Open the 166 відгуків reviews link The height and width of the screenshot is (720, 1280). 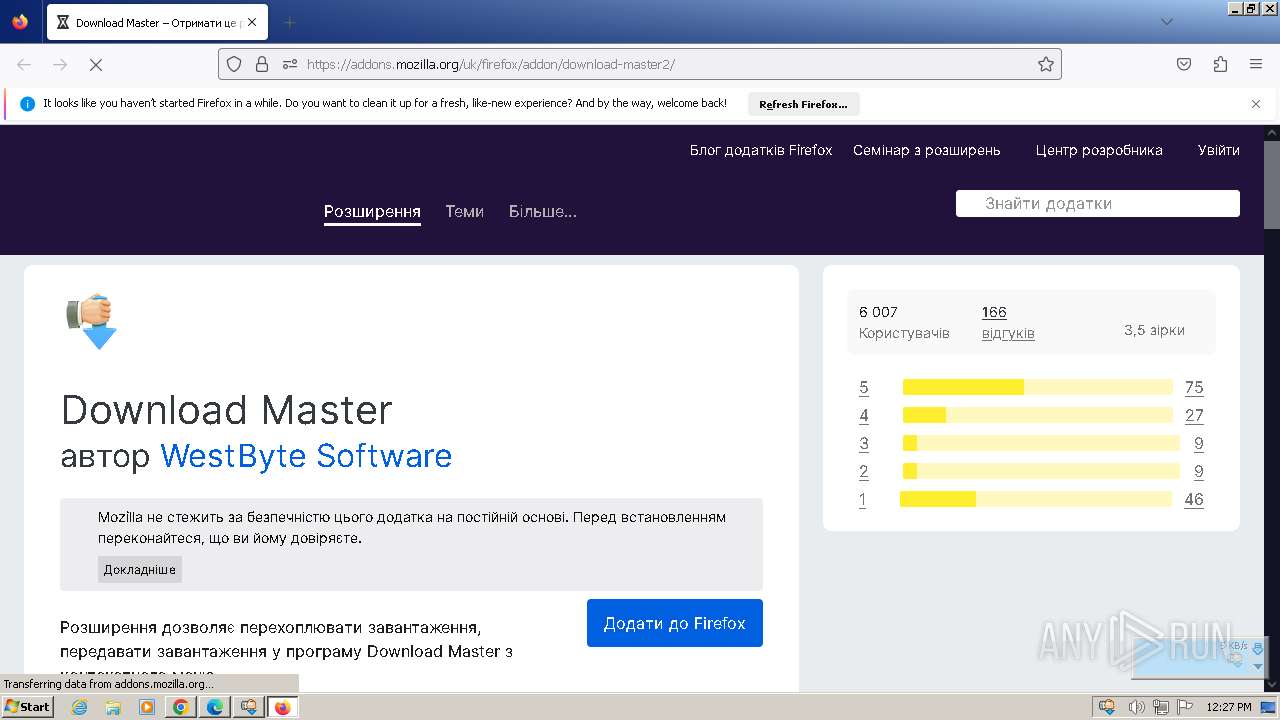[x=1008, y=322]
